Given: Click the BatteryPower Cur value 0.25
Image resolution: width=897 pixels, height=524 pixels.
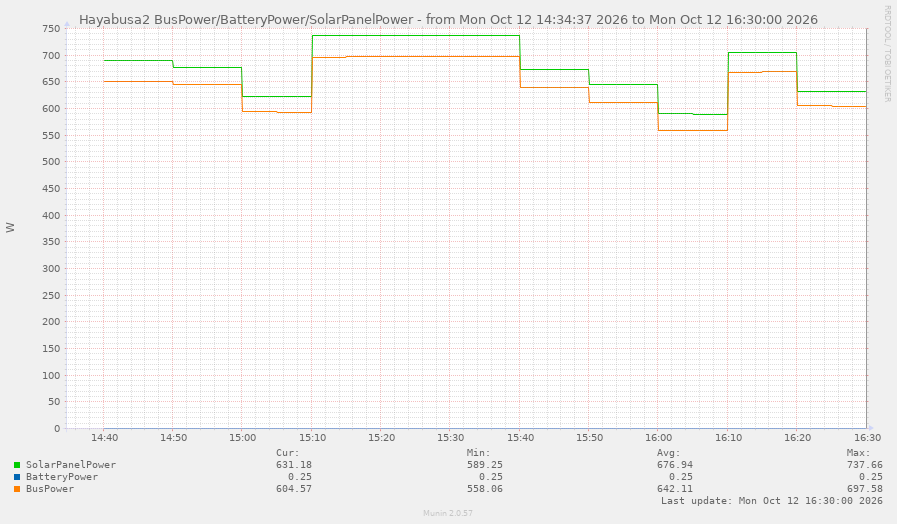Looking at the screenshot, I should [300, 477].
